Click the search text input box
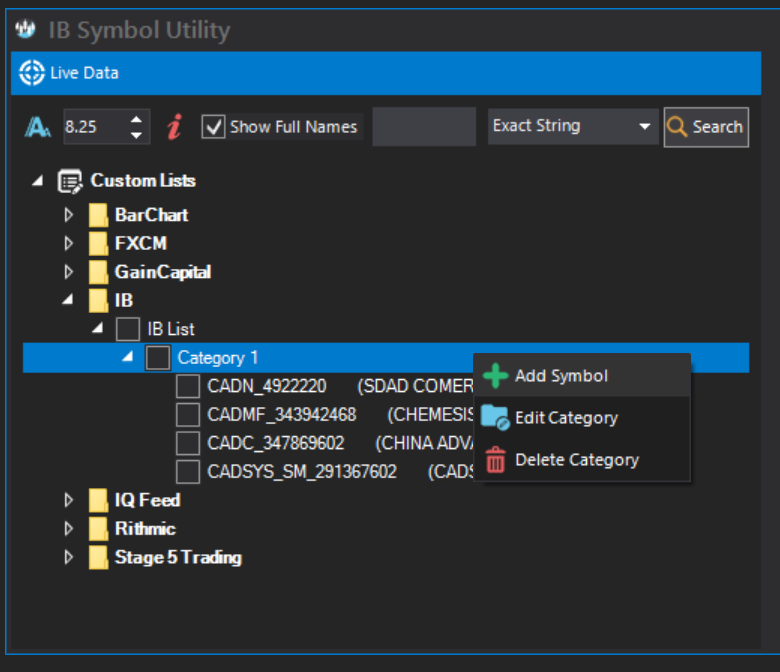The image size is (780, 672). tap(424, 126)
